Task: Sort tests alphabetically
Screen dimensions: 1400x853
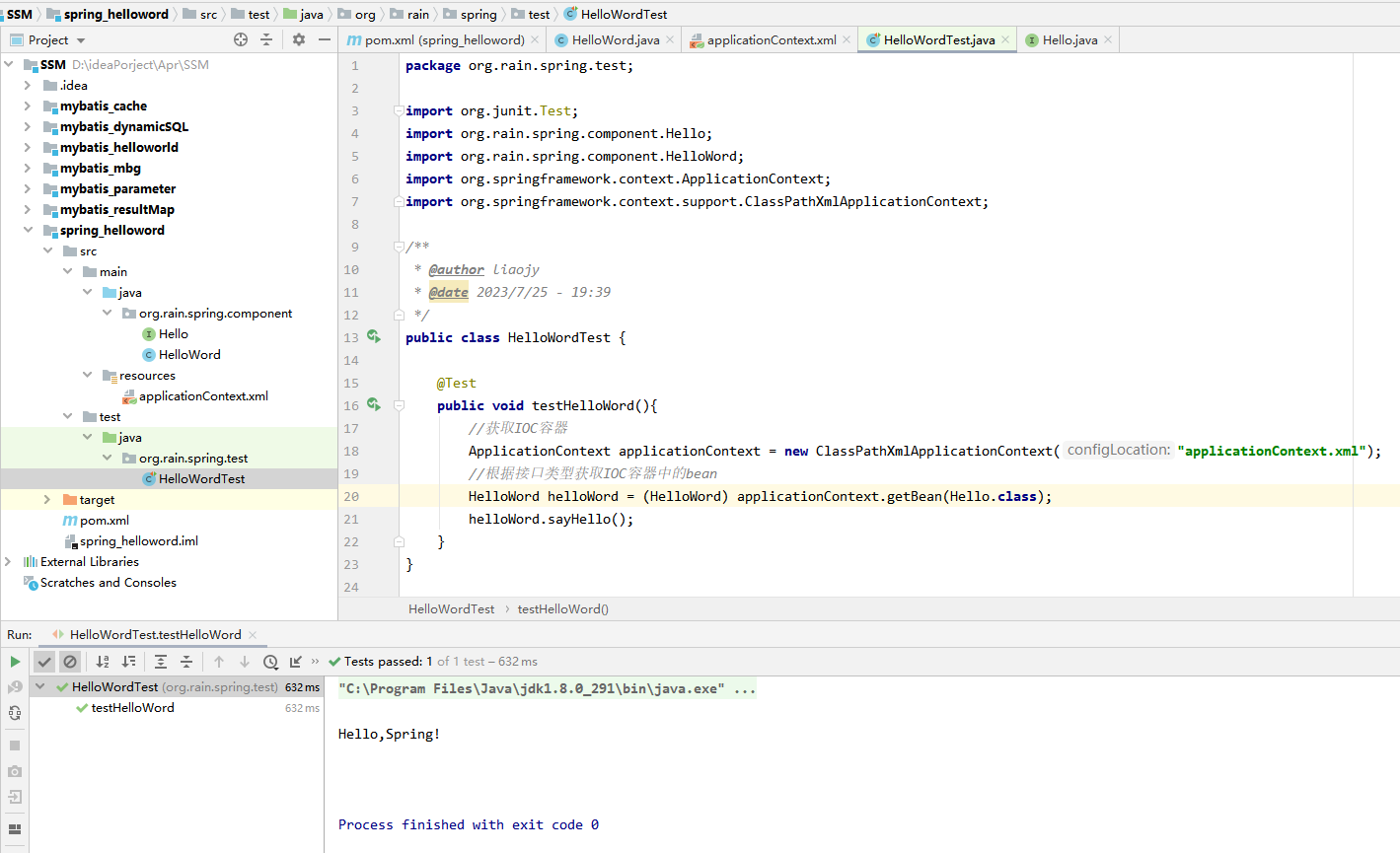Action: coord(104,662)
